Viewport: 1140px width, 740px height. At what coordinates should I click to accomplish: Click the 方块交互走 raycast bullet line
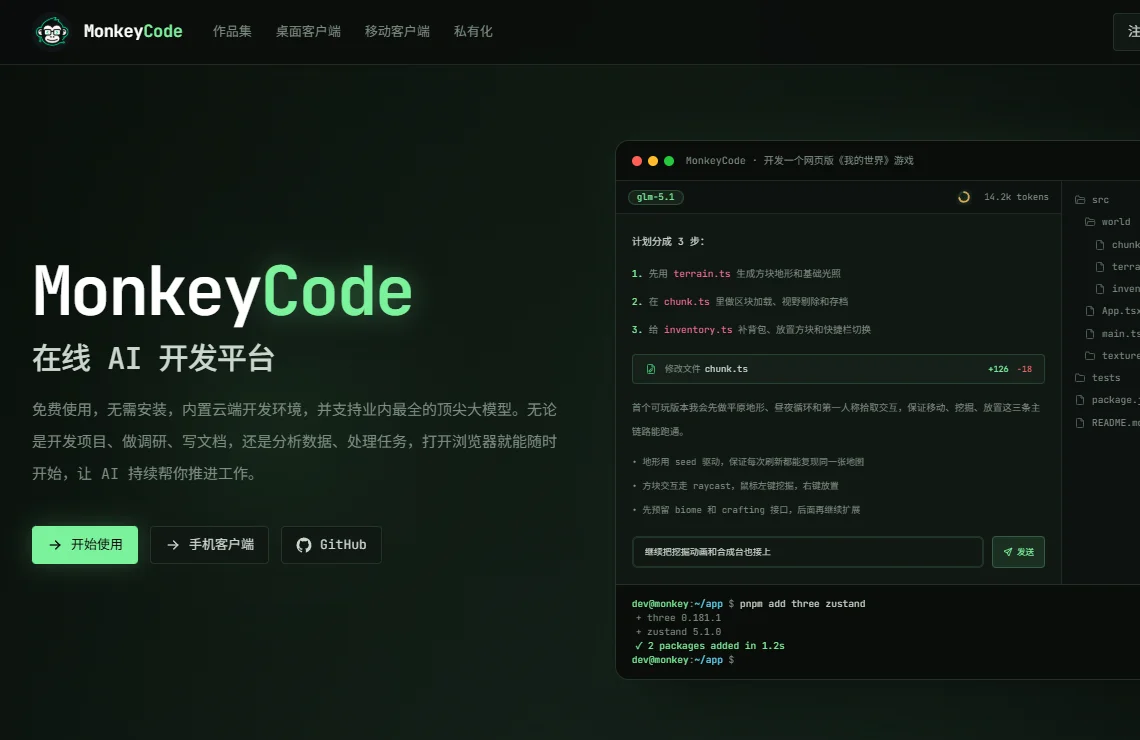(x=735, y=486)
